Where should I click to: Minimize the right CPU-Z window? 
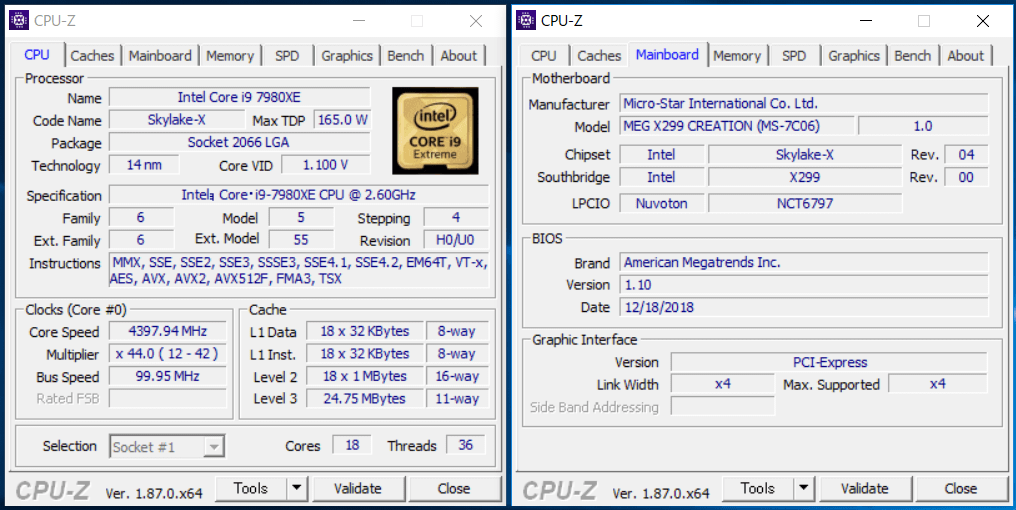click(865, 21)
